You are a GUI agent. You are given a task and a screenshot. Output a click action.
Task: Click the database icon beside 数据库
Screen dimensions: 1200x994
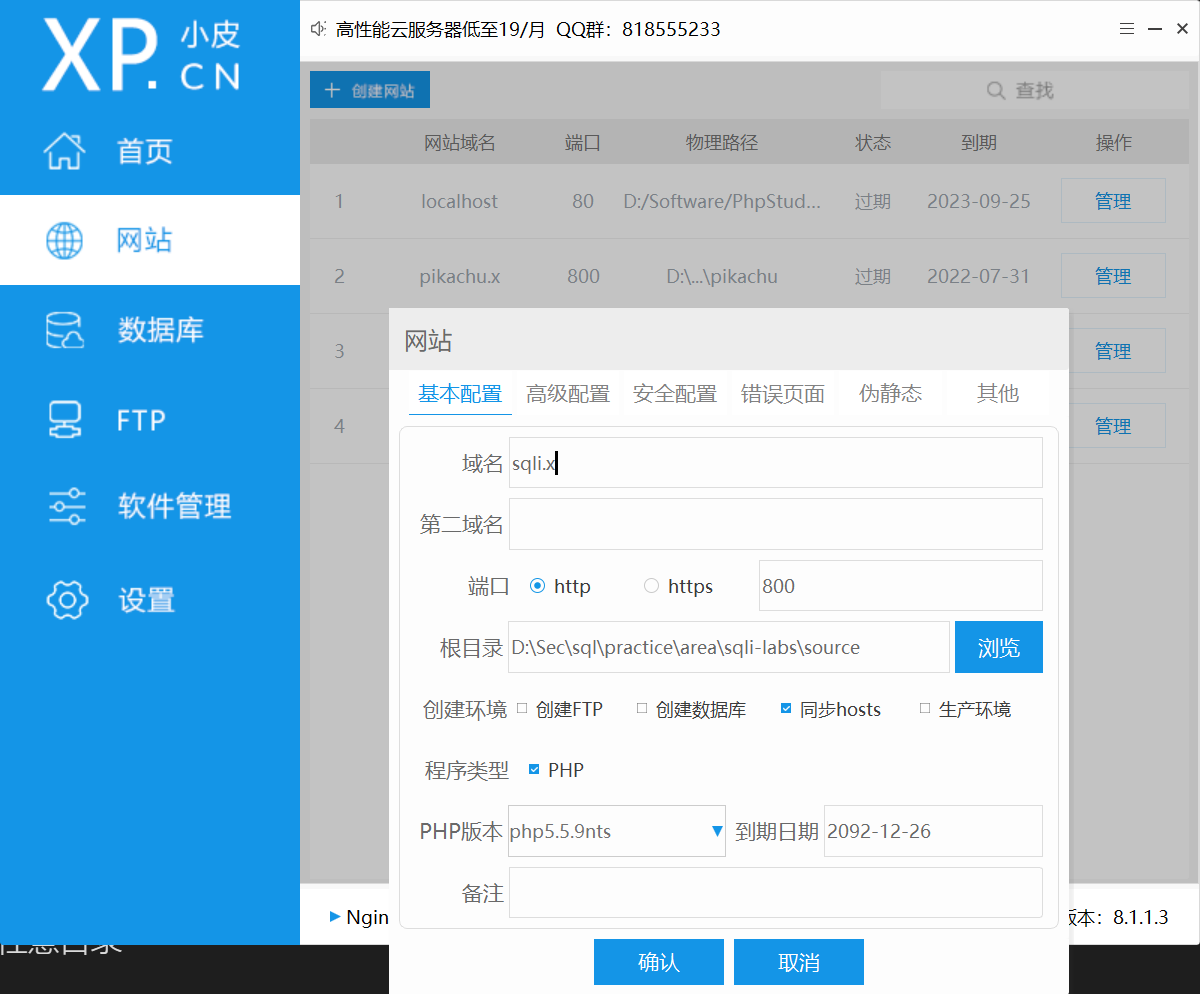point(65,330)
